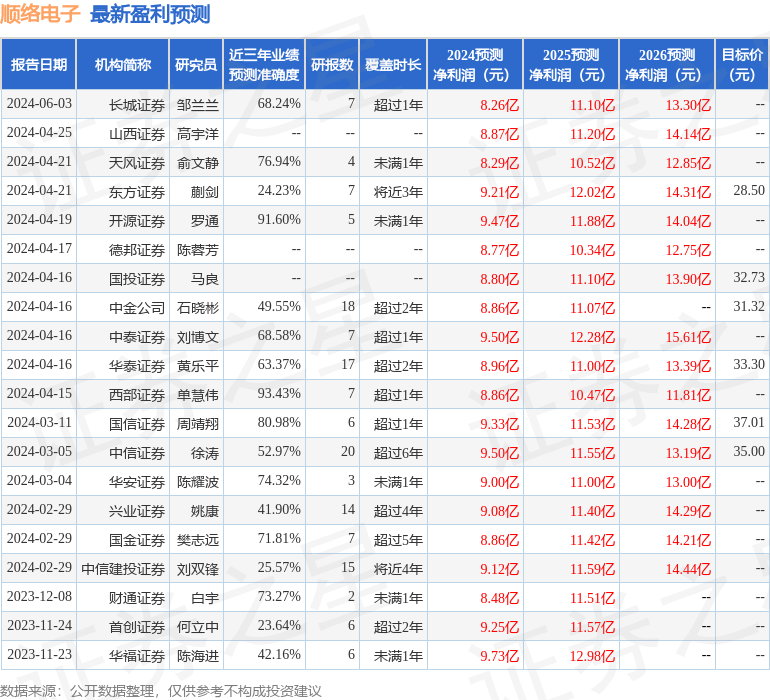Viewport: 770px width, 700px height.
Task: Click the 最新盈利预测 heading
Action: point(150,14)
